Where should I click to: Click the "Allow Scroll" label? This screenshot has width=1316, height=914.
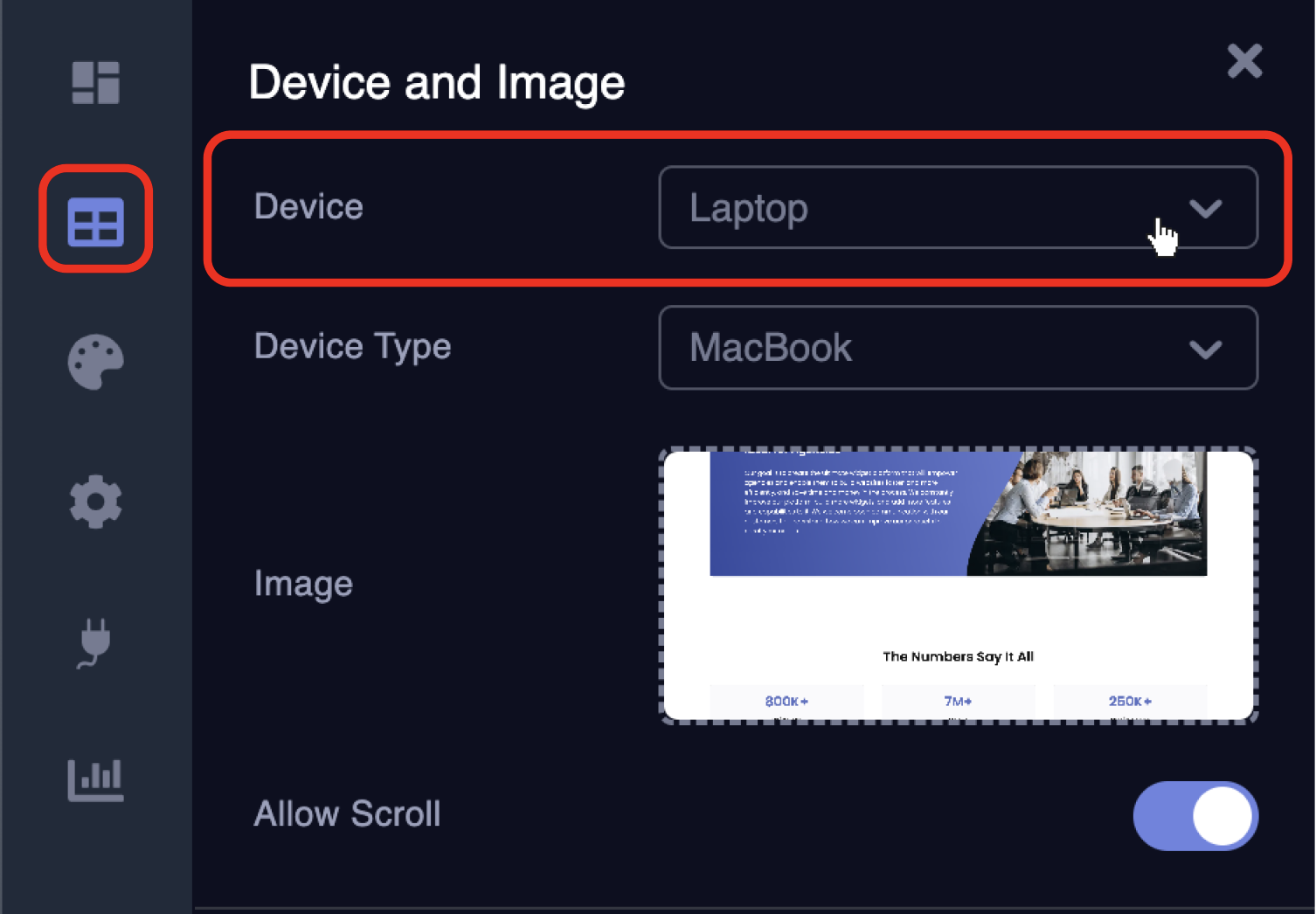(x=347, y=814)
